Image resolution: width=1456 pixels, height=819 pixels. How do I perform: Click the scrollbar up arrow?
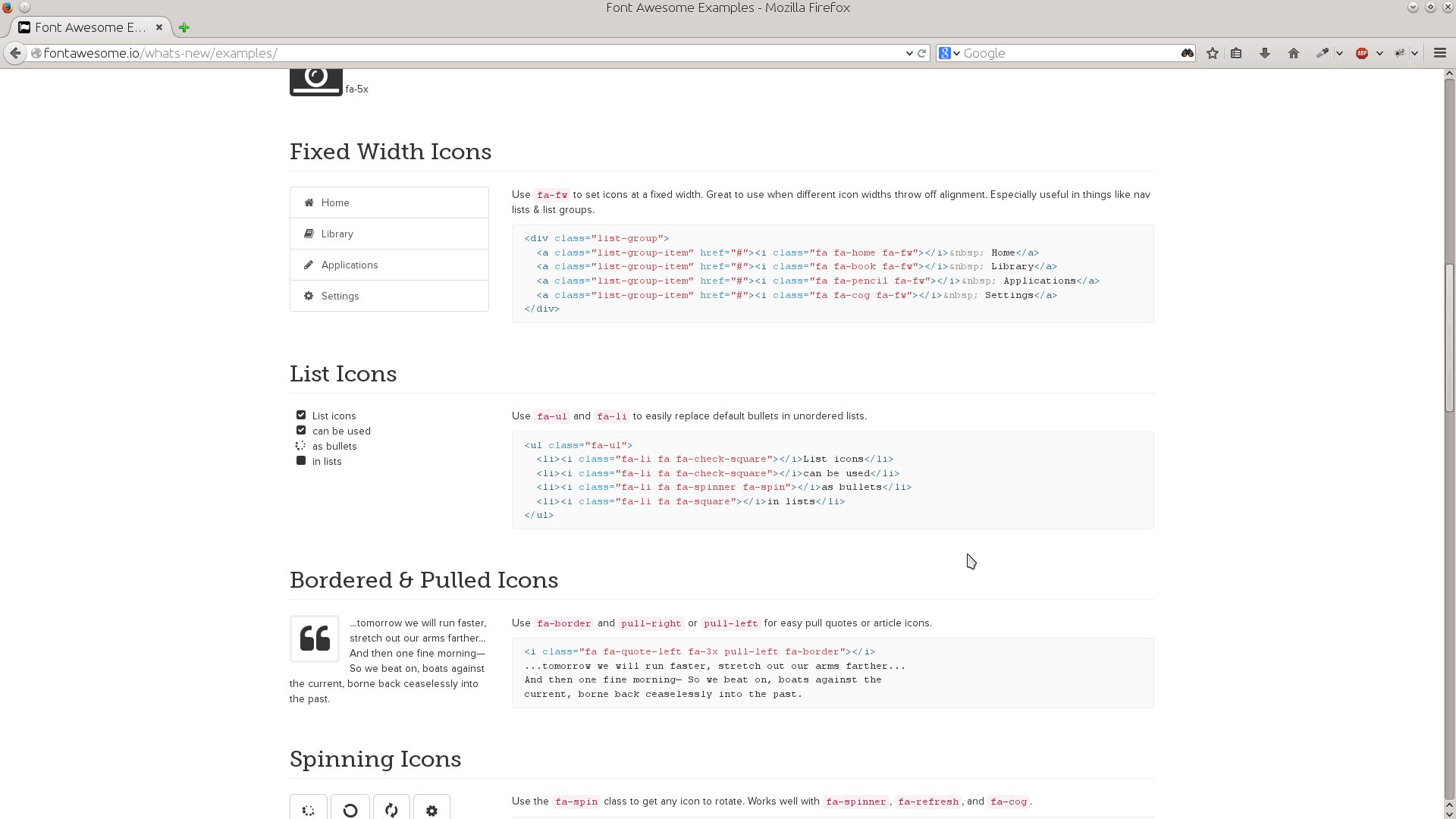coord(1449,74)
